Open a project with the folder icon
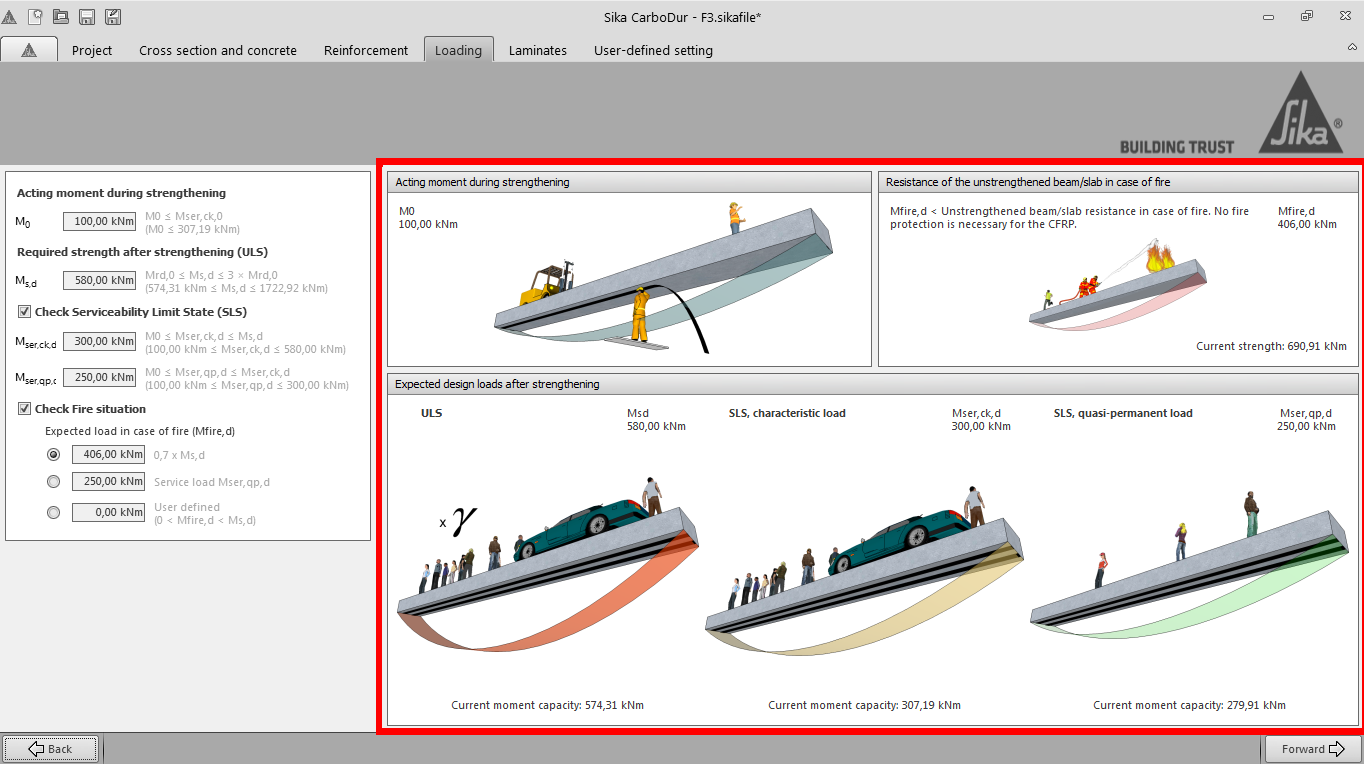 (61, 16)
